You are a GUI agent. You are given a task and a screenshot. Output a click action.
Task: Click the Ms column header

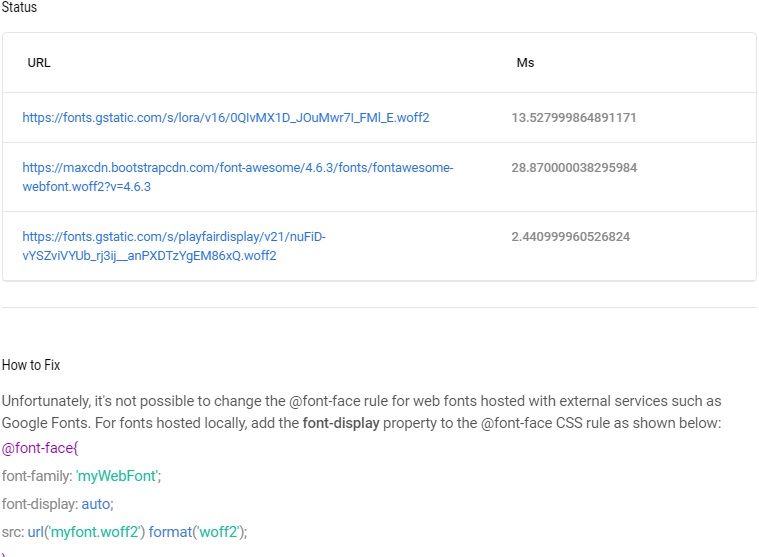[525, 63]
